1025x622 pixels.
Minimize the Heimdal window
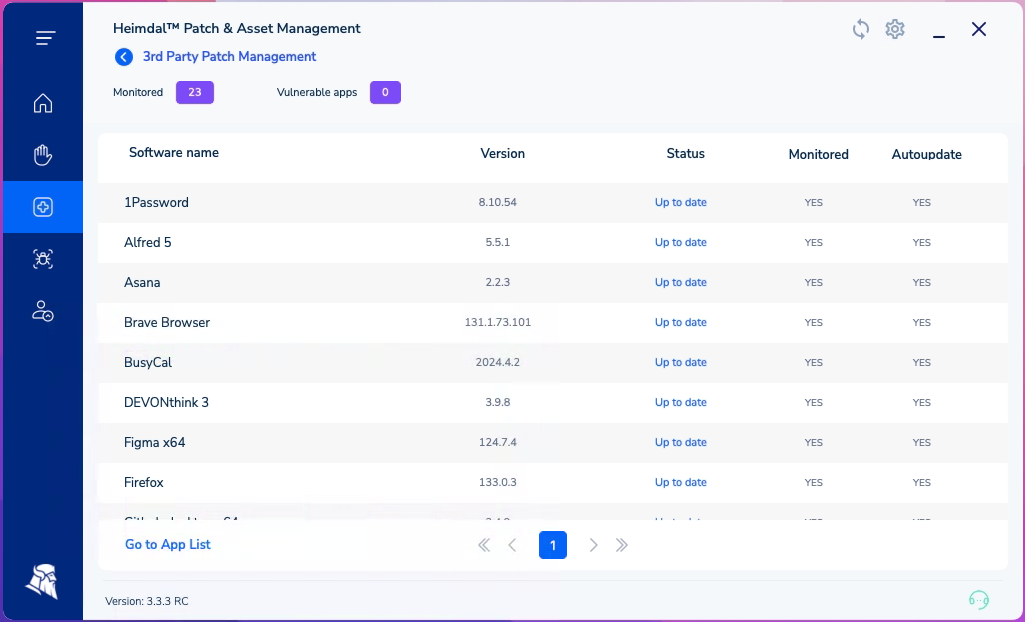coord(939,37)
